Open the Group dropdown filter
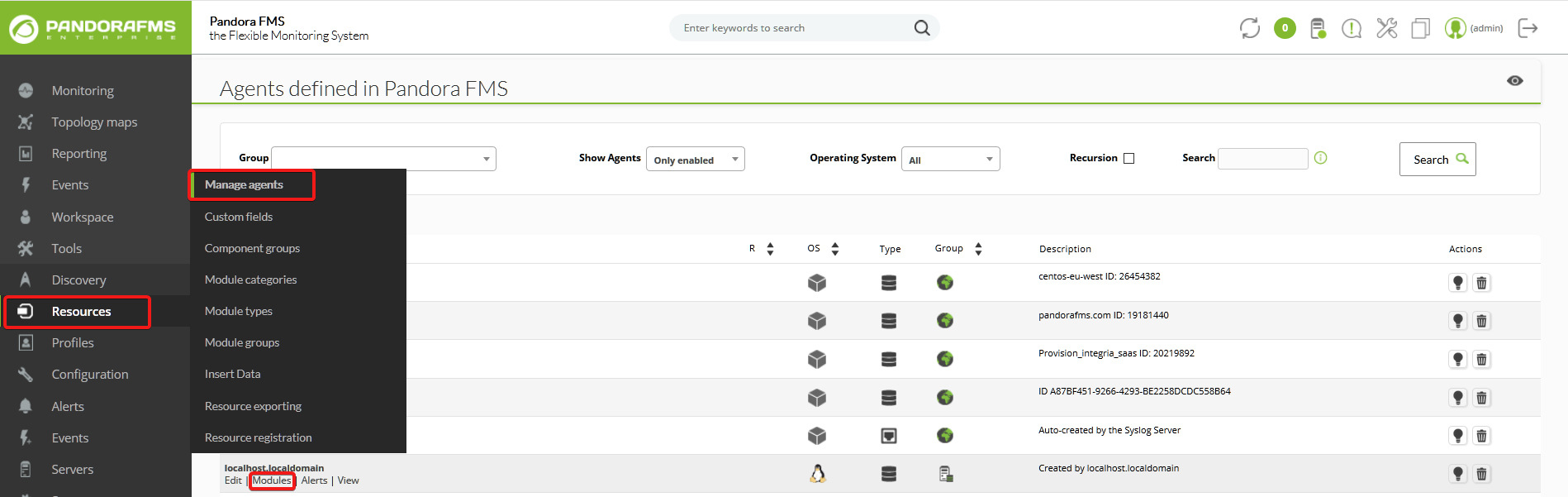 [383, 159]
